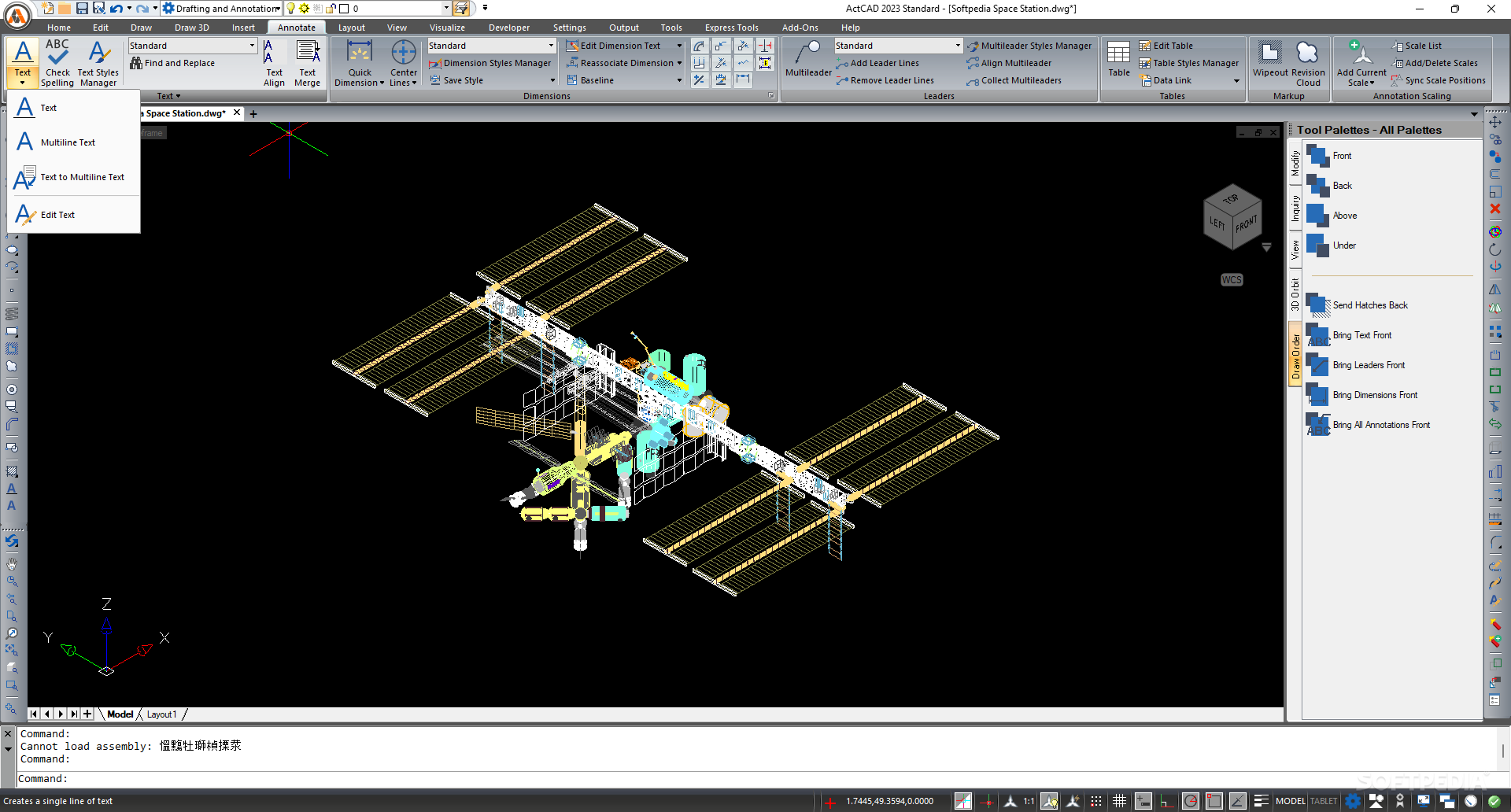The width and height of the screenshot is (1511, 812).
Task: Expand Save Style dropdown arrow
Action: [x=552, y=80]
